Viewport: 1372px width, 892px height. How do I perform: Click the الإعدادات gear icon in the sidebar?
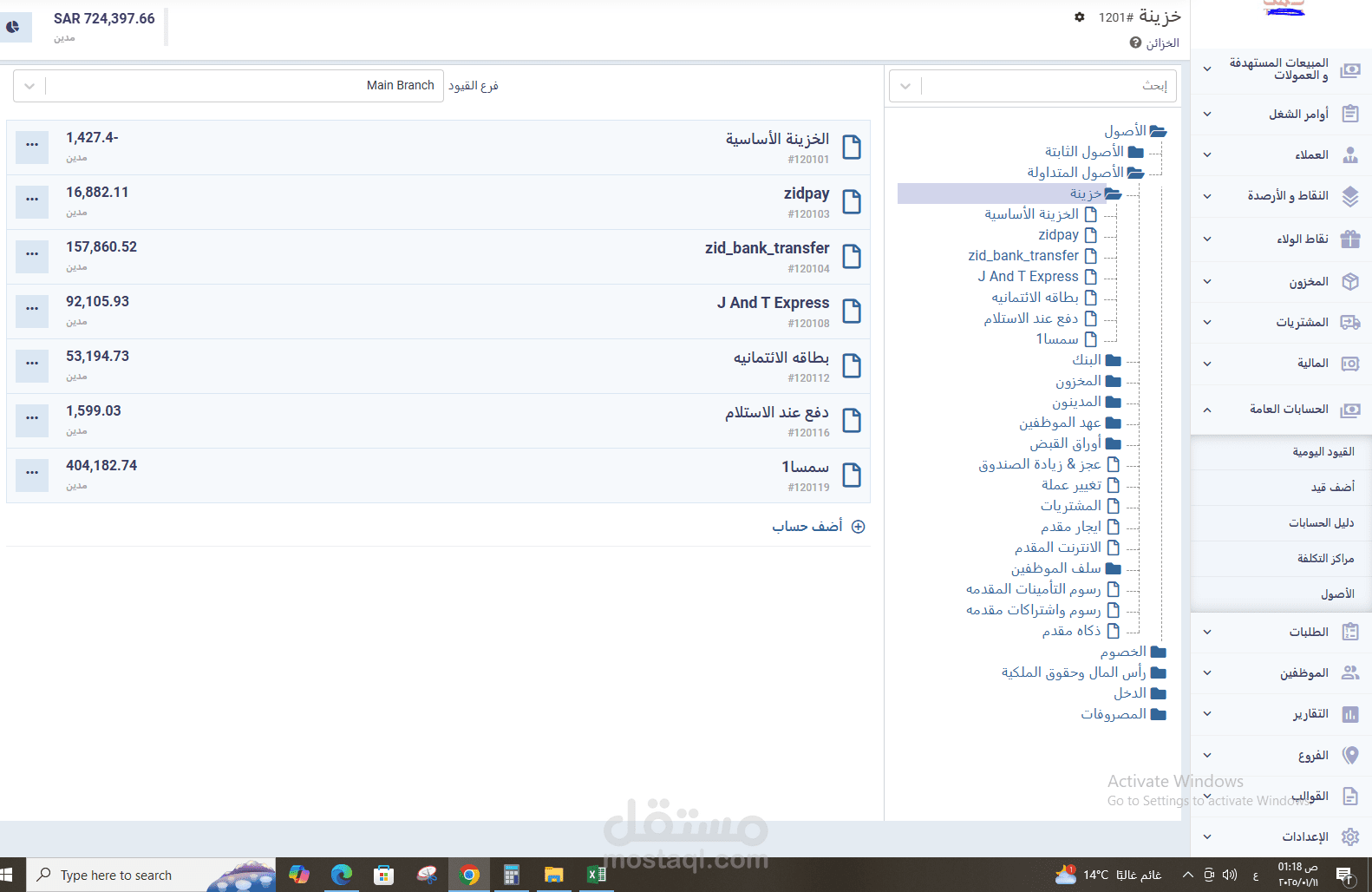click(1350, 836)
